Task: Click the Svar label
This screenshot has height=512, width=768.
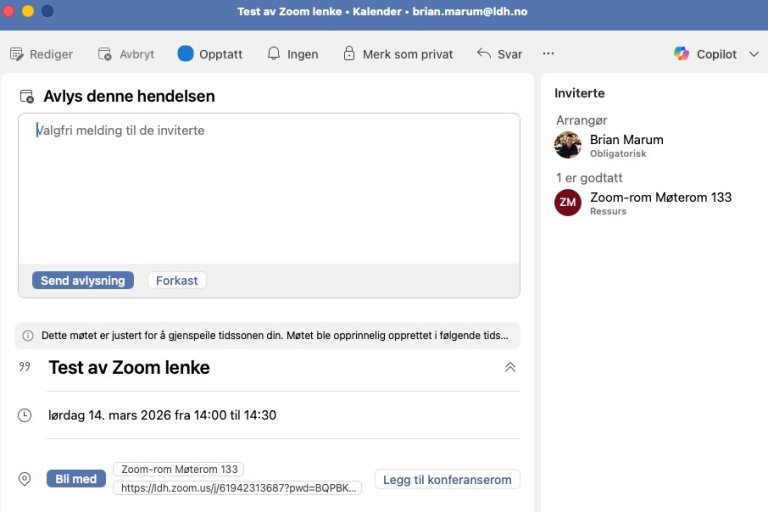Action: pyautogui.click(x=509, y=54)
